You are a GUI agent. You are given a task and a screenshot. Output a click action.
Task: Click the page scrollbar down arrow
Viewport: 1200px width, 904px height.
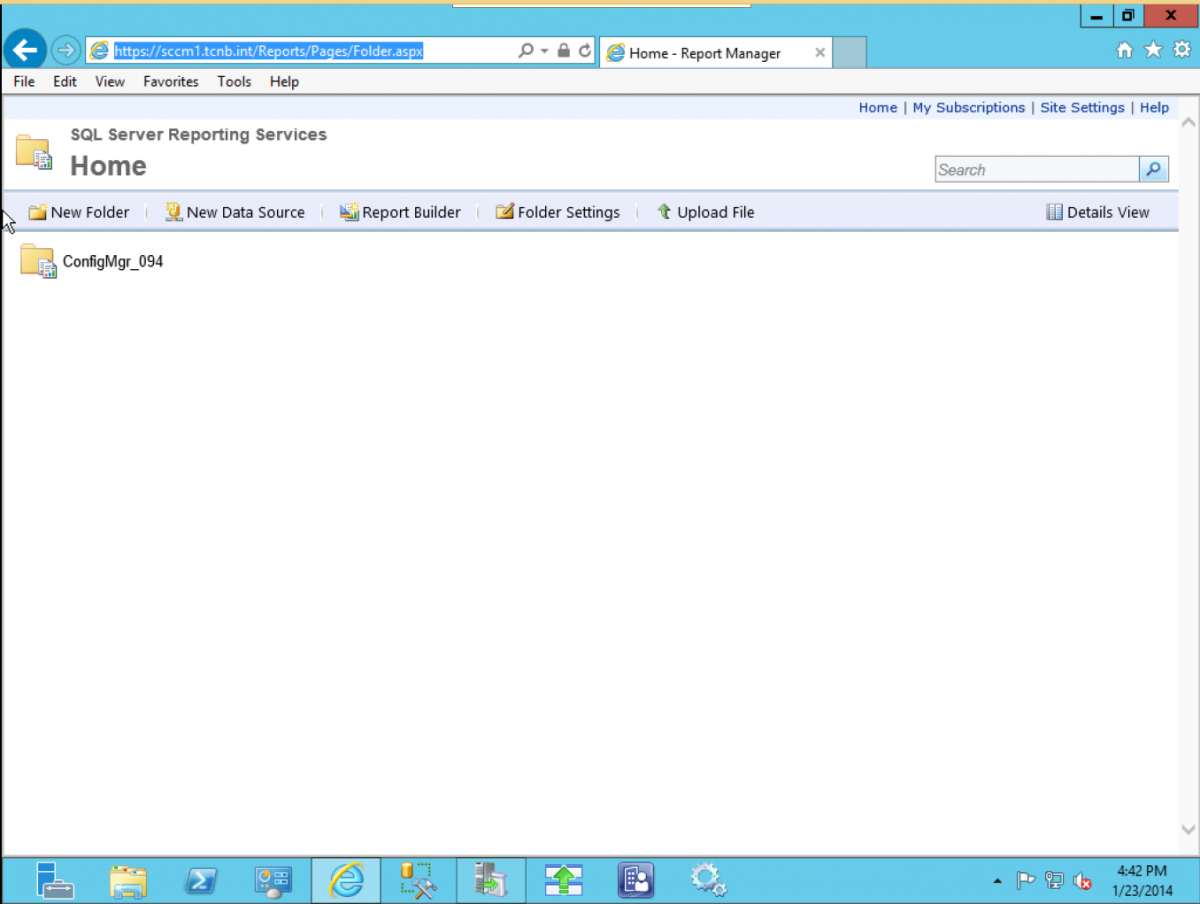1188,829
